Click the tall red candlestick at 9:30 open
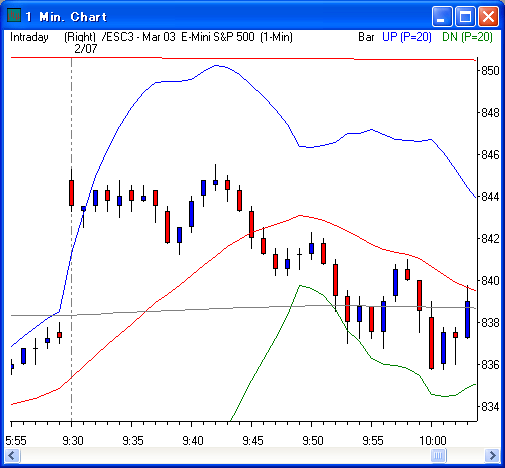The image size is (505, 468). pos(71,193)
